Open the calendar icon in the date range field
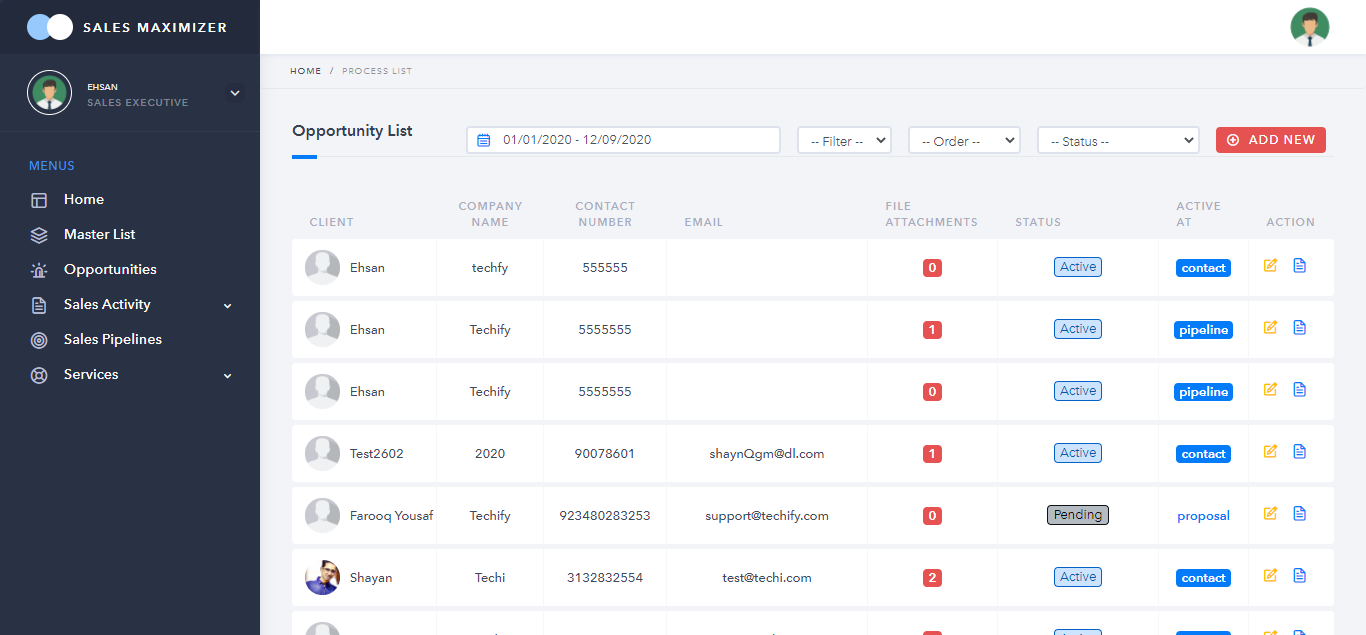 tap(484, 140)
